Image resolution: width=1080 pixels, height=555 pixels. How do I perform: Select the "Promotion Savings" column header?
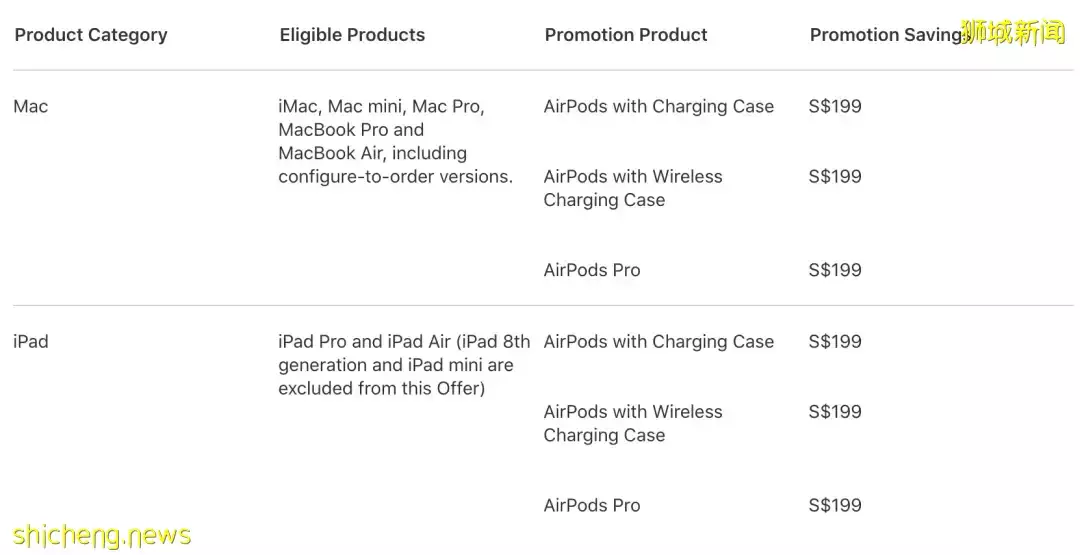pos(884,35)
